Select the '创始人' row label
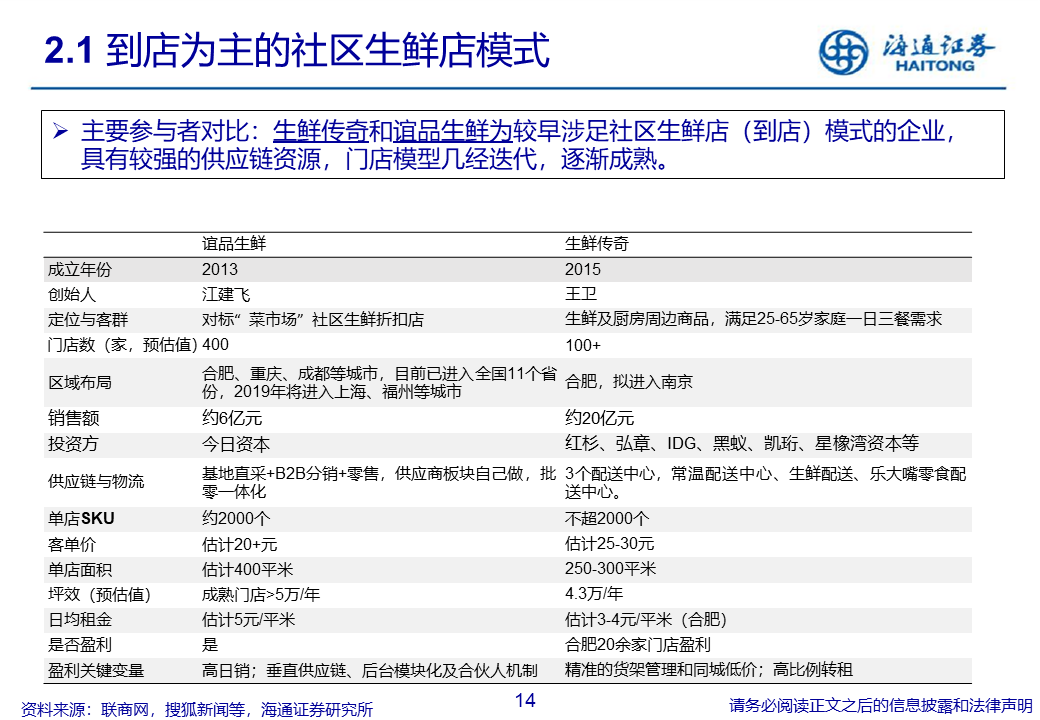Viewport: 1040px width, 720px height. (72, 294)
